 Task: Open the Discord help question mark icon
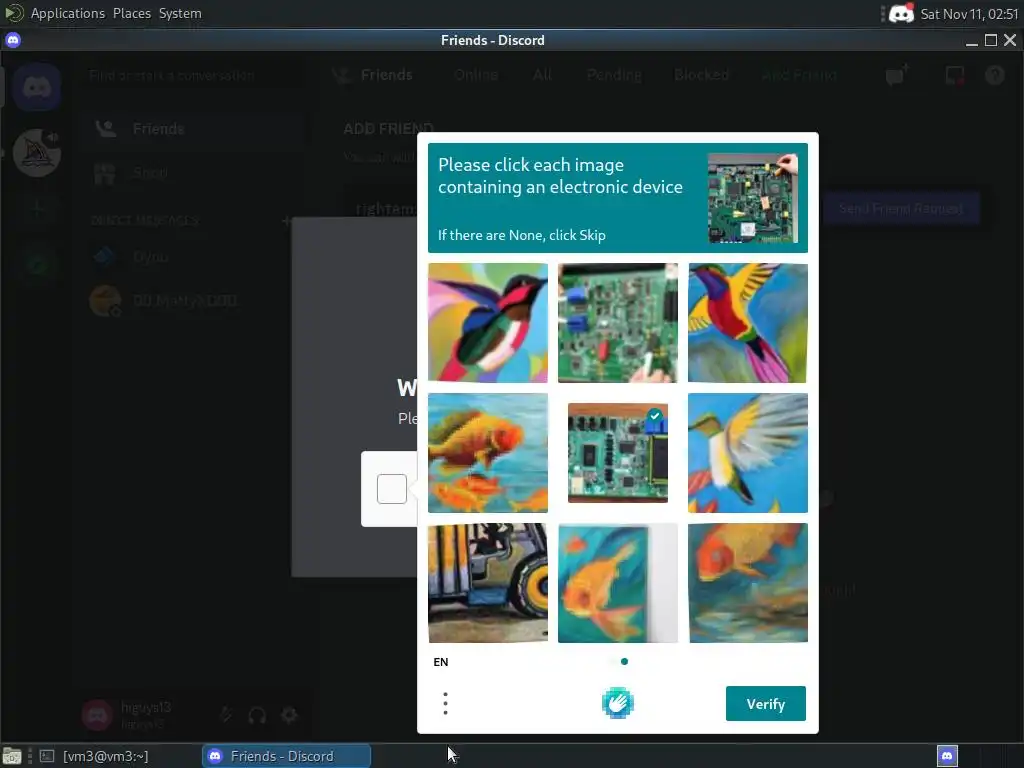(x=995, y=75)
